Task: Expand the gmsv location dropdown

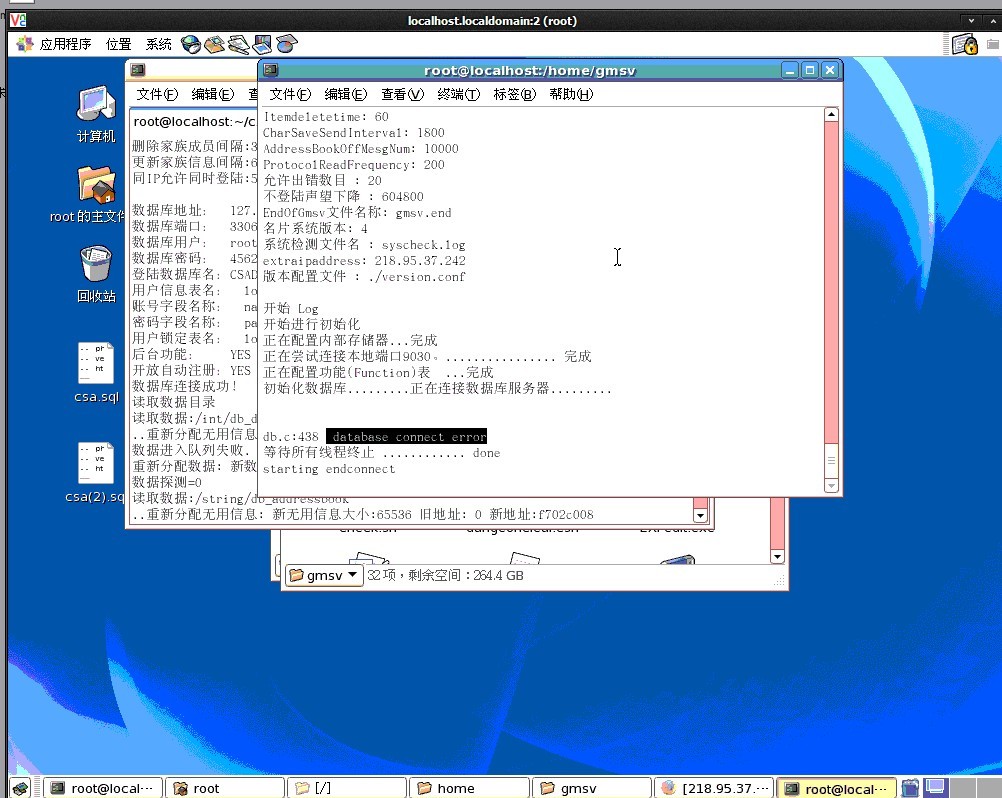Action: pos(324,576)
